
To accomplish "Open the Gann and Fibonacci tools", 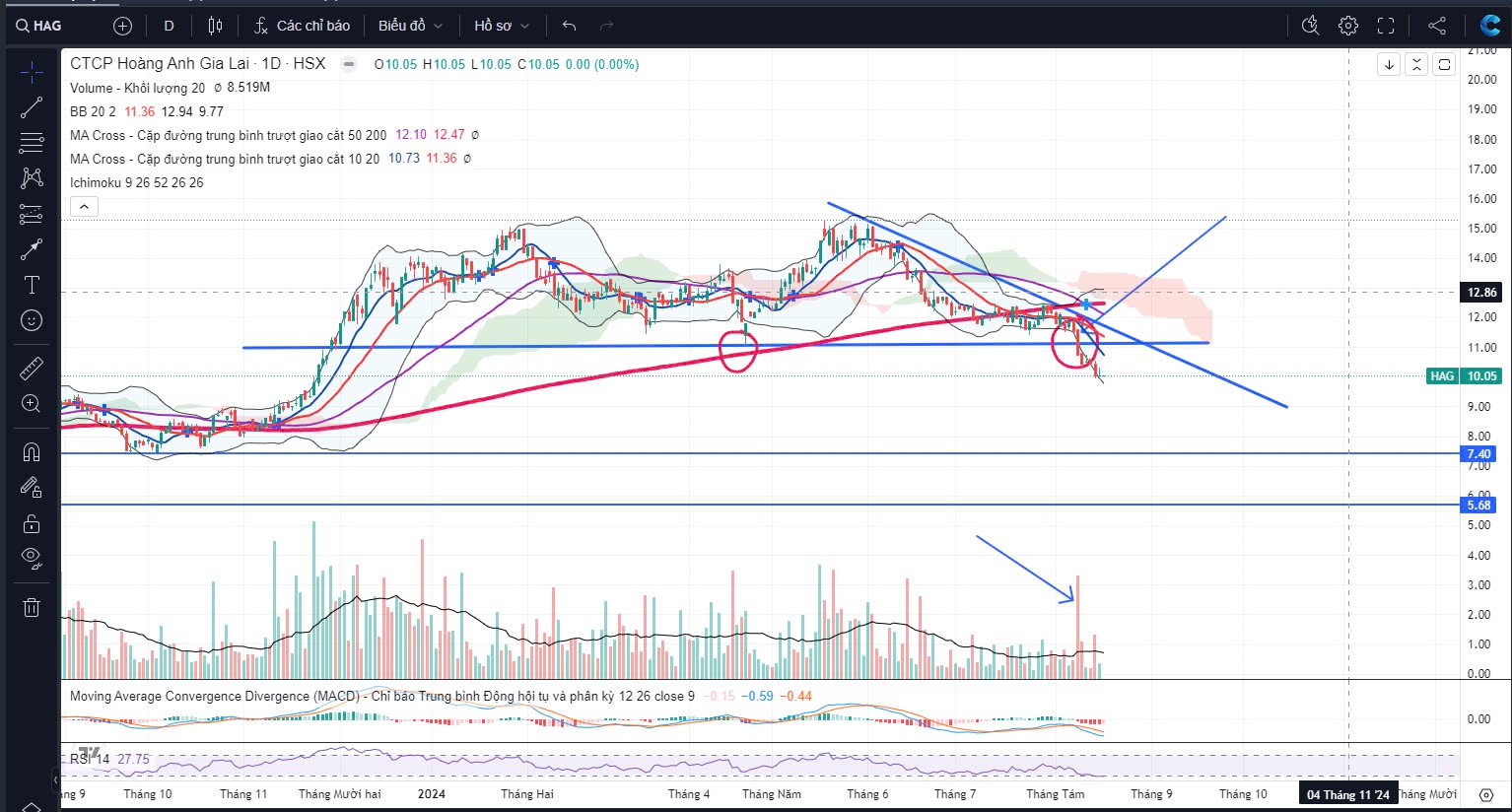I will click(x=32, y=143).
